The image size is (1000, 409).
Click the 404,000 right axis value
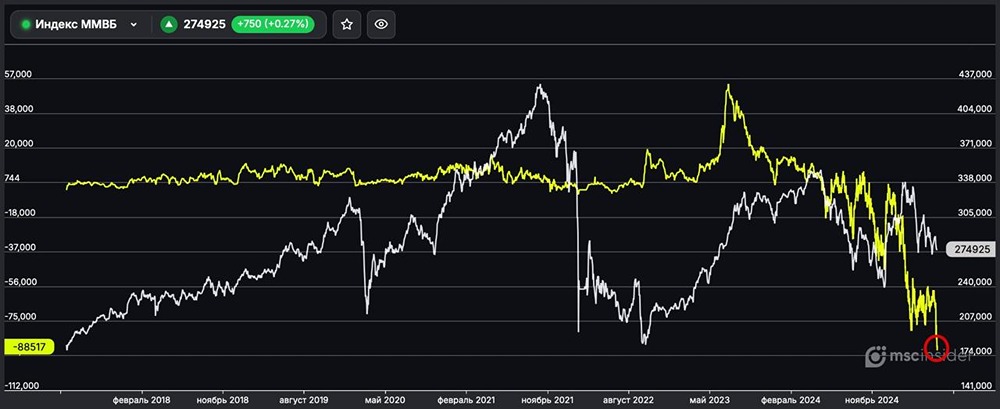coord(975,110)
